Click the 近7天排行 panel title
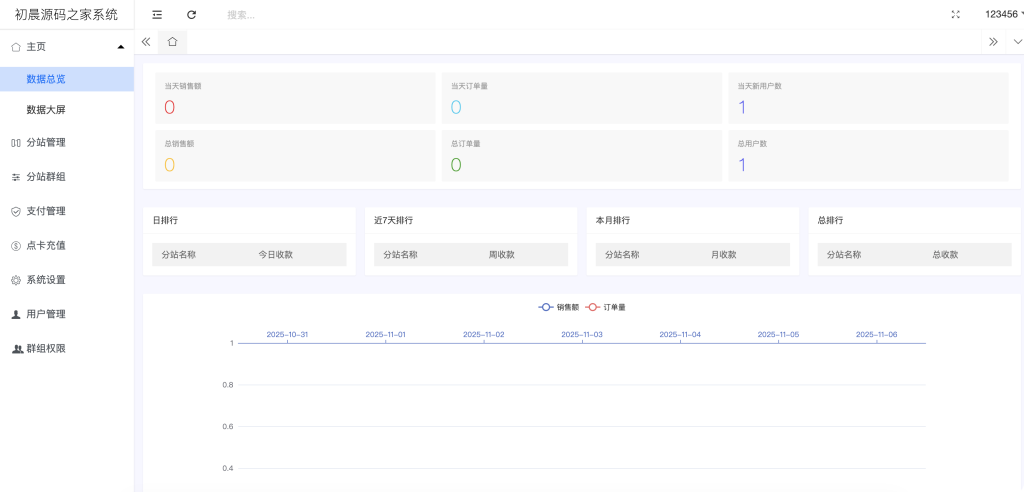The height and width of the screenshot is (492, 1024). [393, 221]
